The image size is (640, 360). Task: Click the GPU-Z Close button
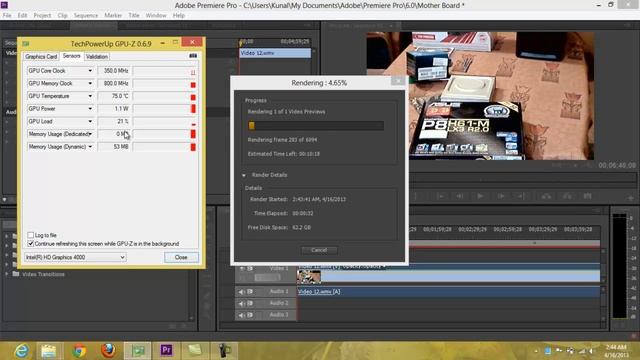pyautogui.click(x=181, y=257)
